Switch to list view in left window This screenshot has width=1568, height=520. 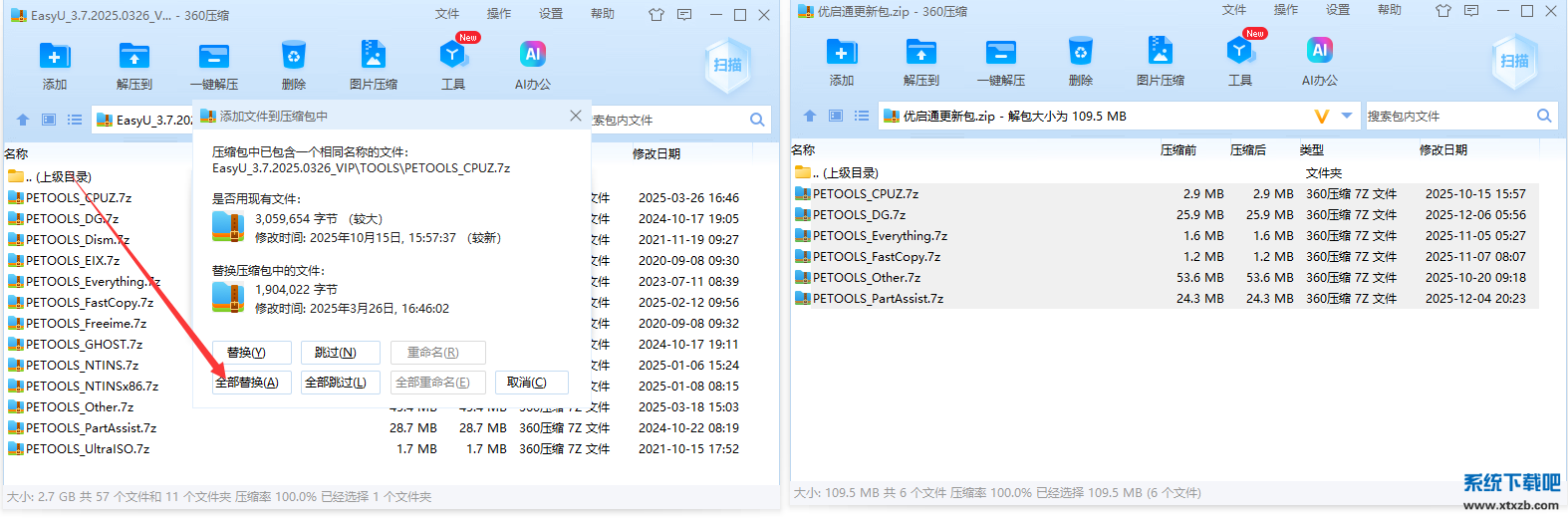click(x=75, y=120)
